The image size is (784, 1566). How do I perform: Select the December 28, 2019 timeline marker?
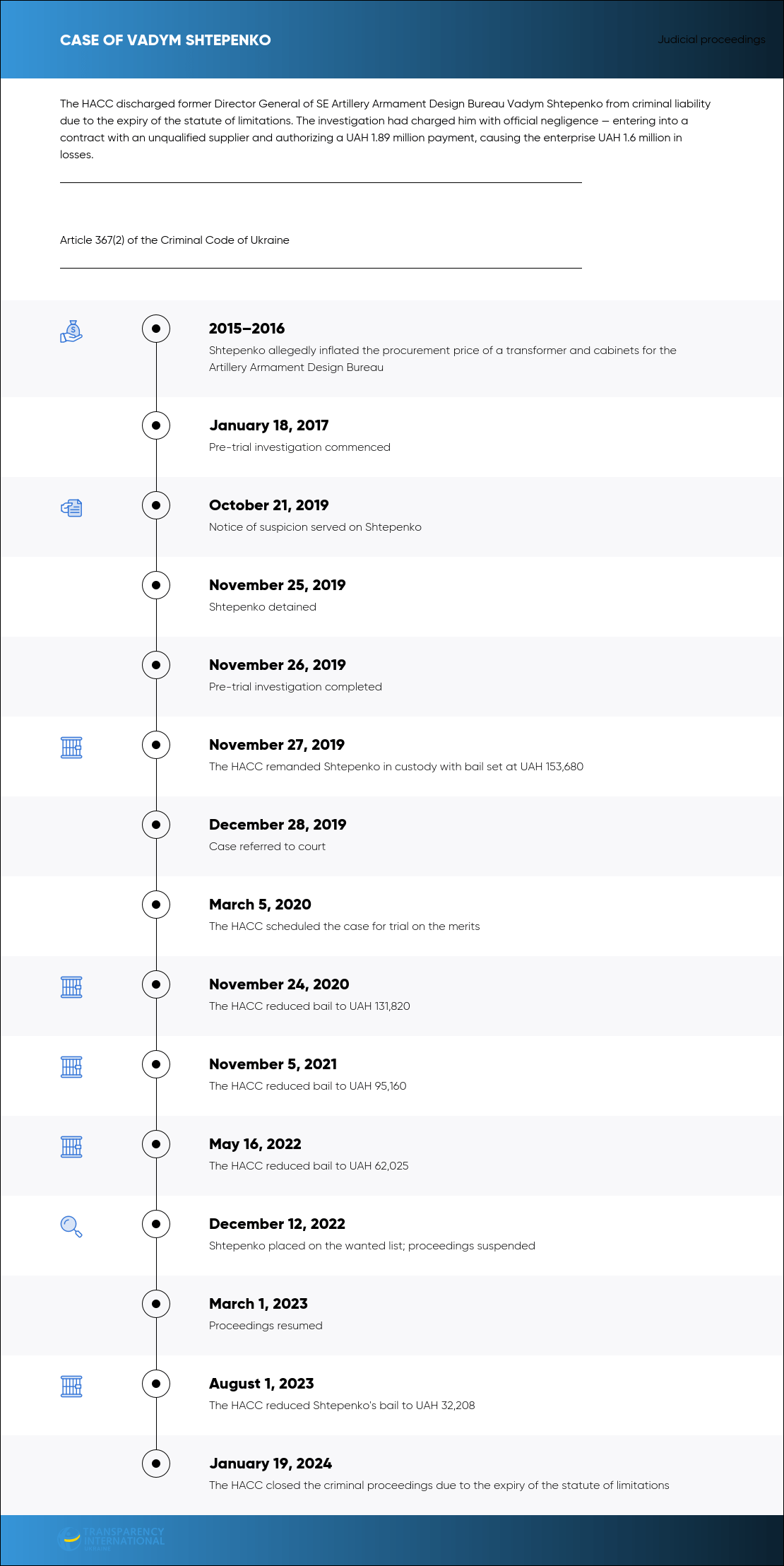click(156, 825)
